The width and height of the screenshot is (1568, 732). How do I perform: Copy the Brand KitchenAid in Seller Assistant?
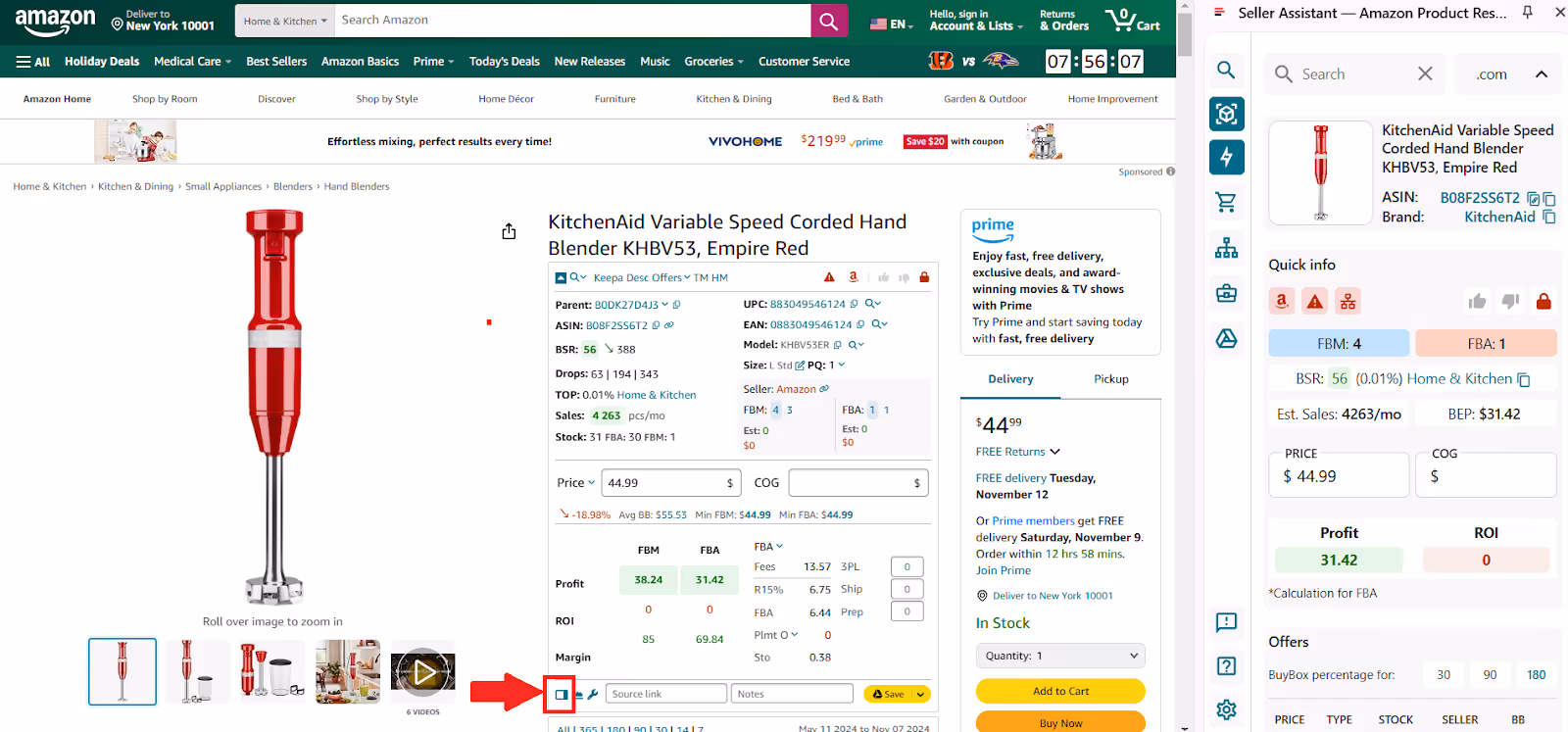[x=1549, y=217]
